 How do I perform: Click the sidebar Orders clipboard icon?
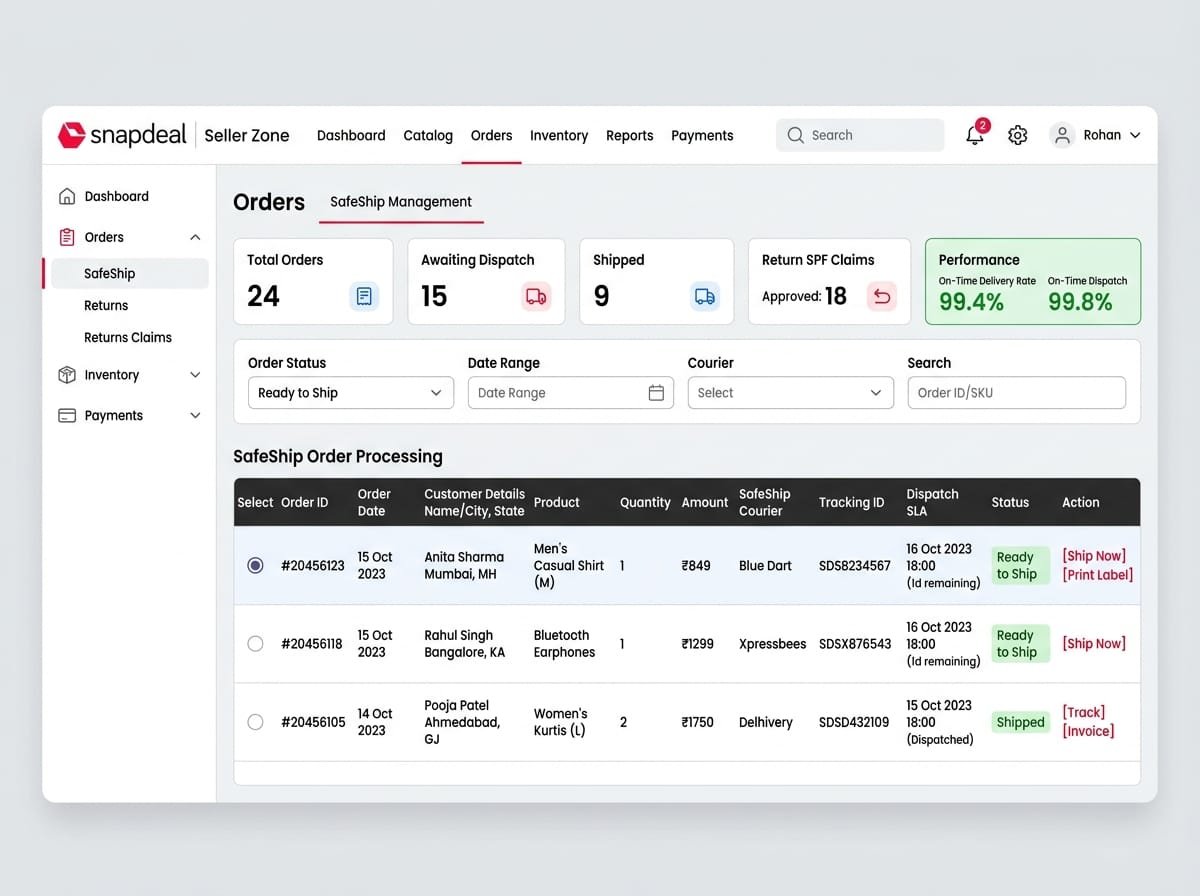[67, 237]
